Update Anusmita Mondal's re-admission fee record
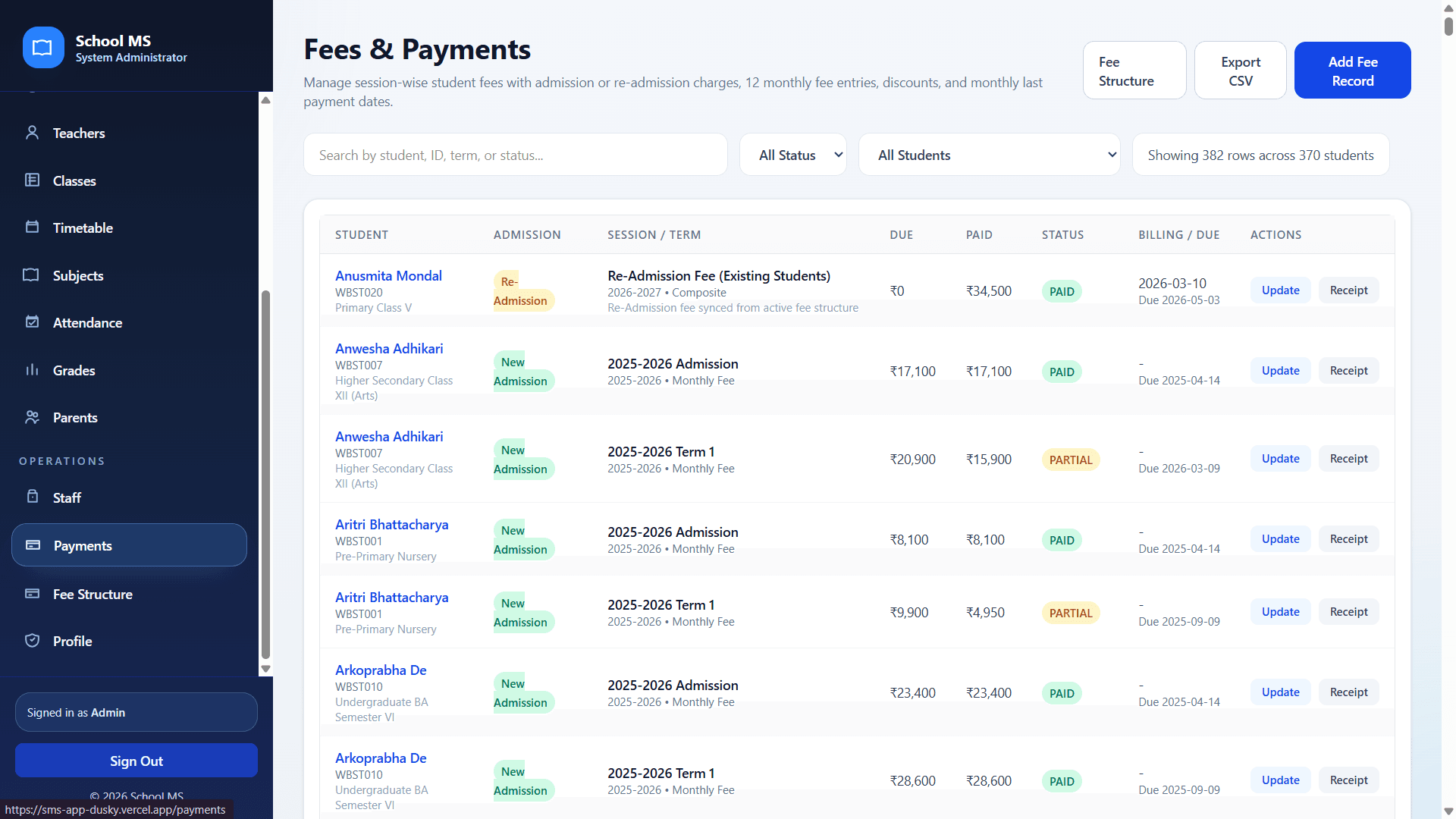This screenshot has height=819, width=1456. tap(1280, 290)
